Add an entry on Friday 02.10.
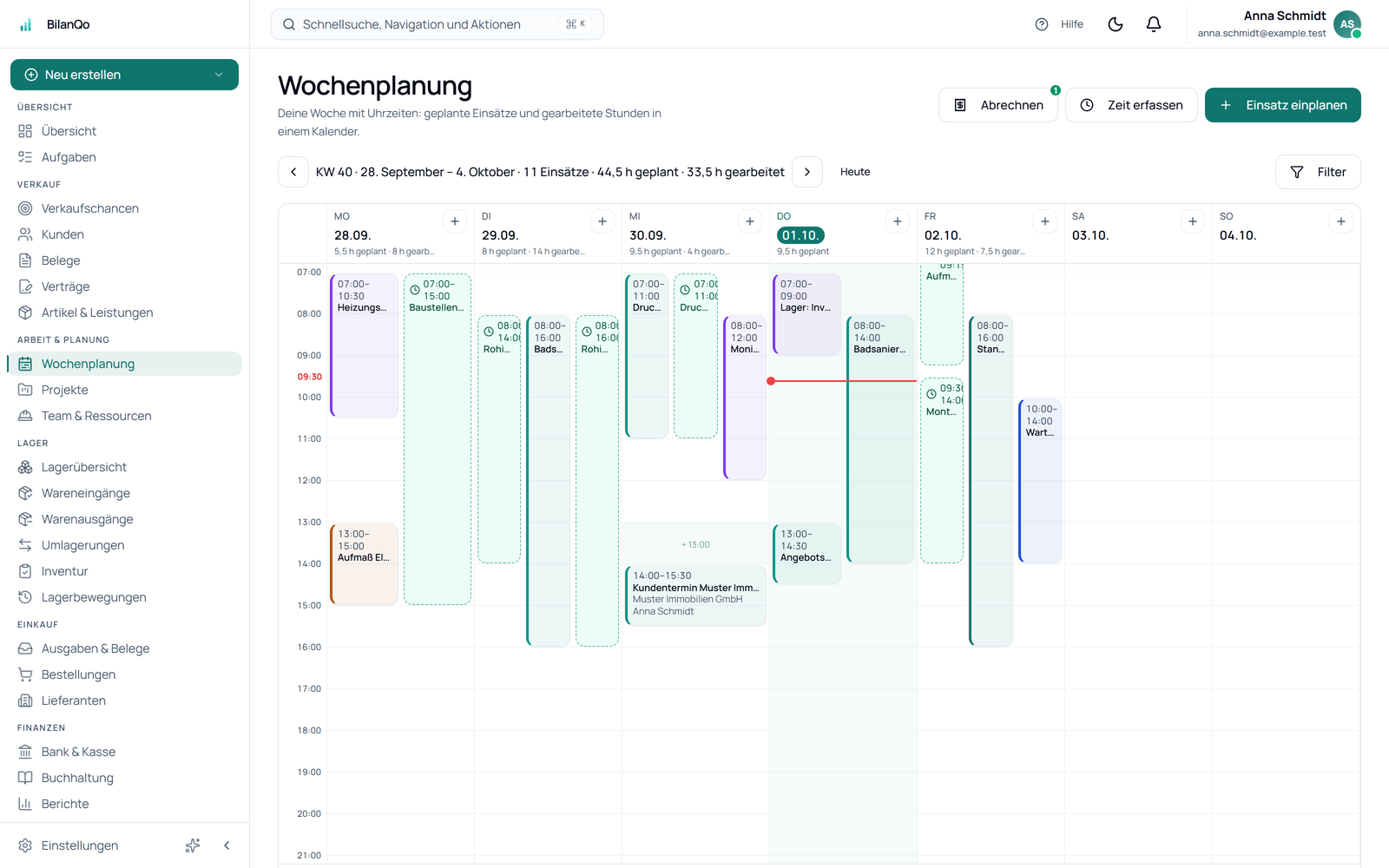This screenshot has width=1389, height=868. tap(1045, 221)
